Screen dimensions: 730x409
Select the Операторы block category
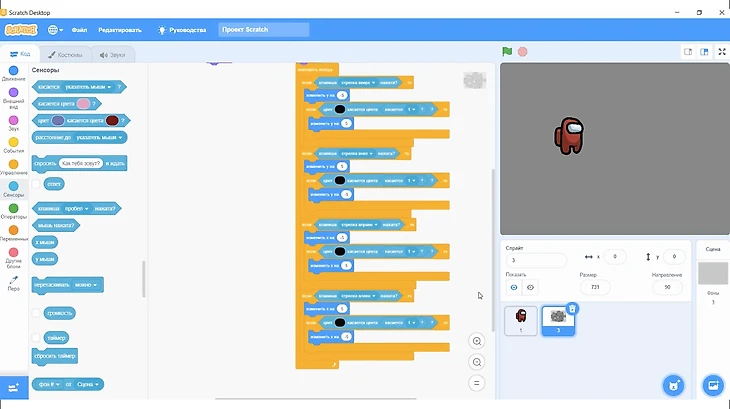[x=14, y=211]
